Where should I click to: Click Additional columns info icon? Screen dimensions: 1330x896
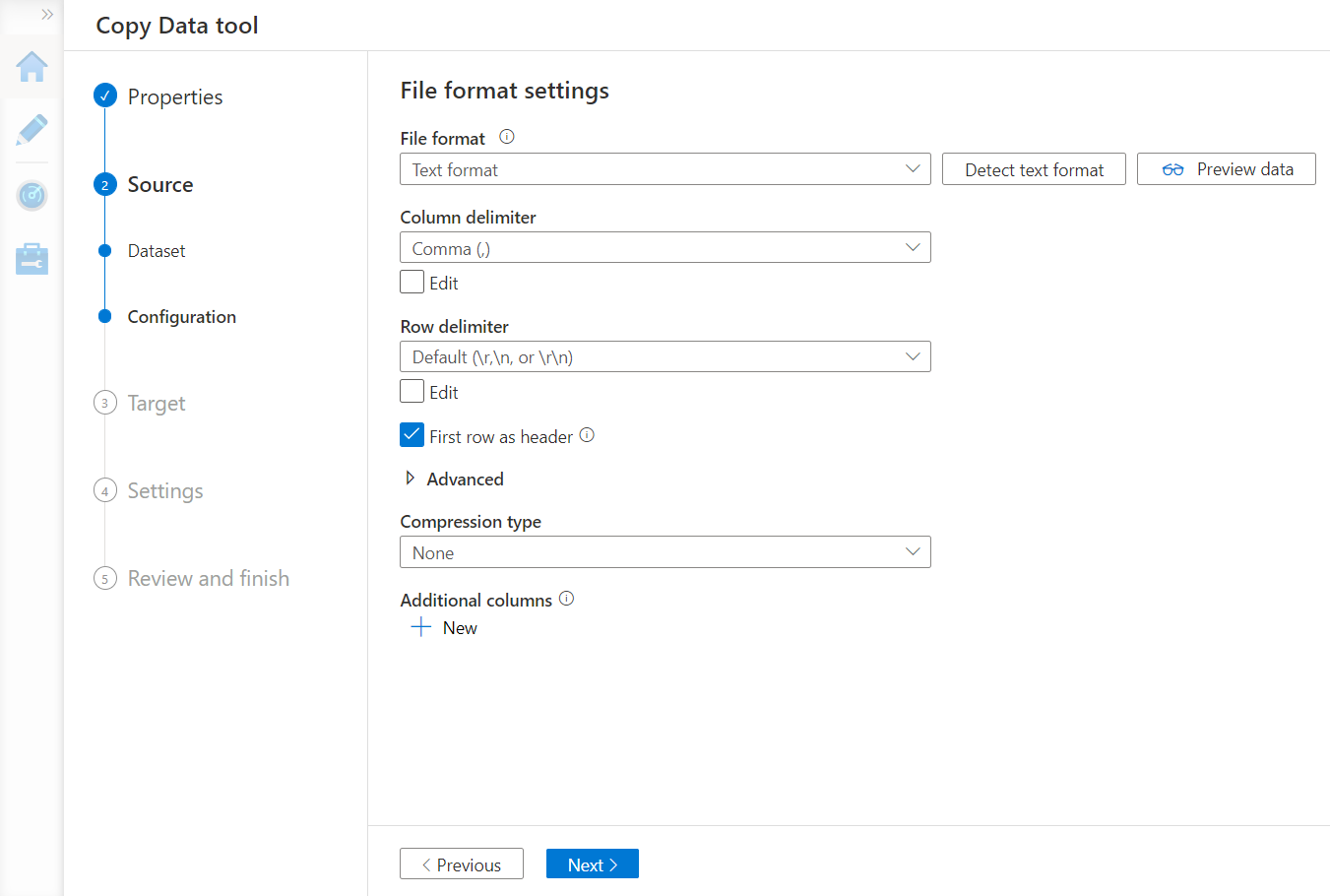(566, 599)
